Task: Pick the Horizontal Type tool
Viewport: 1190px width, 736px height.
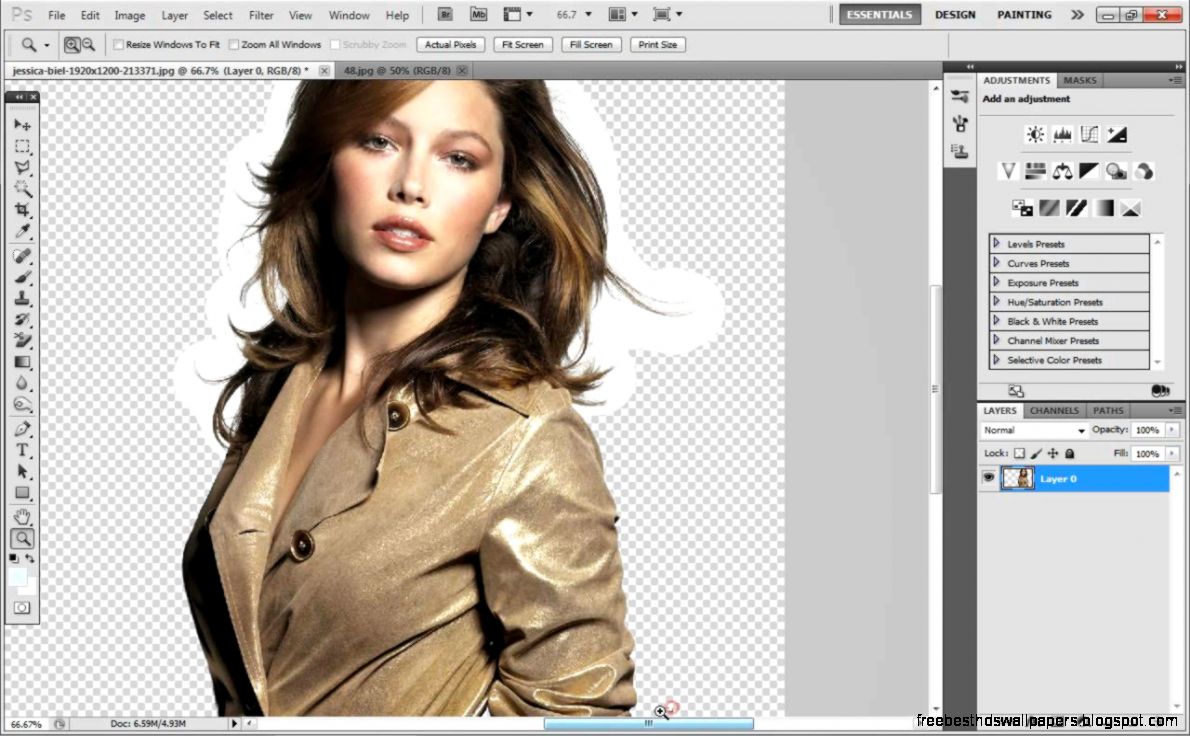Action: click(x=23, y=449)
